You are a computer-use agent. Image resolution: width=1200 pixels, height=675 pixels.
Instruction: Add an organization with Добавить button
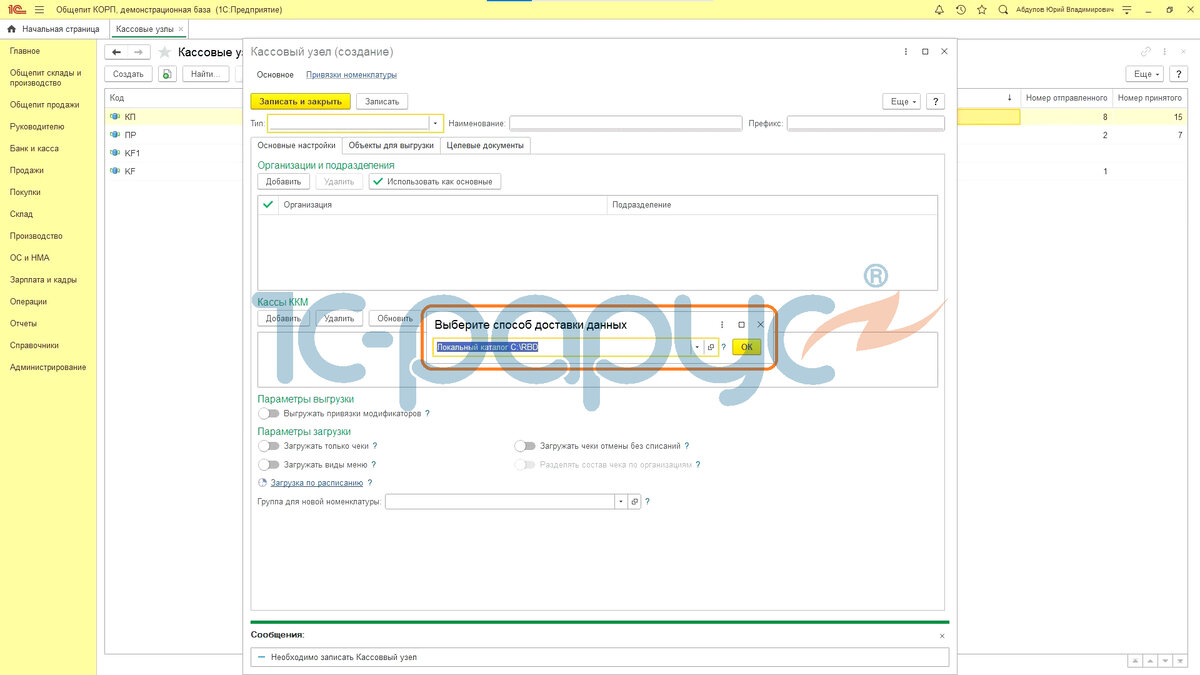point(283,181)
